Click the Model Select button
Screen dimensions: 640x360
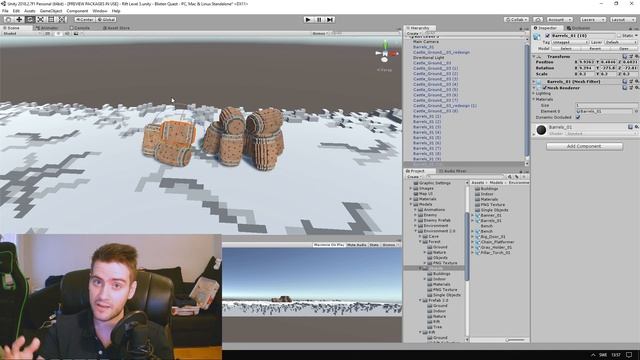coord(566,48)
